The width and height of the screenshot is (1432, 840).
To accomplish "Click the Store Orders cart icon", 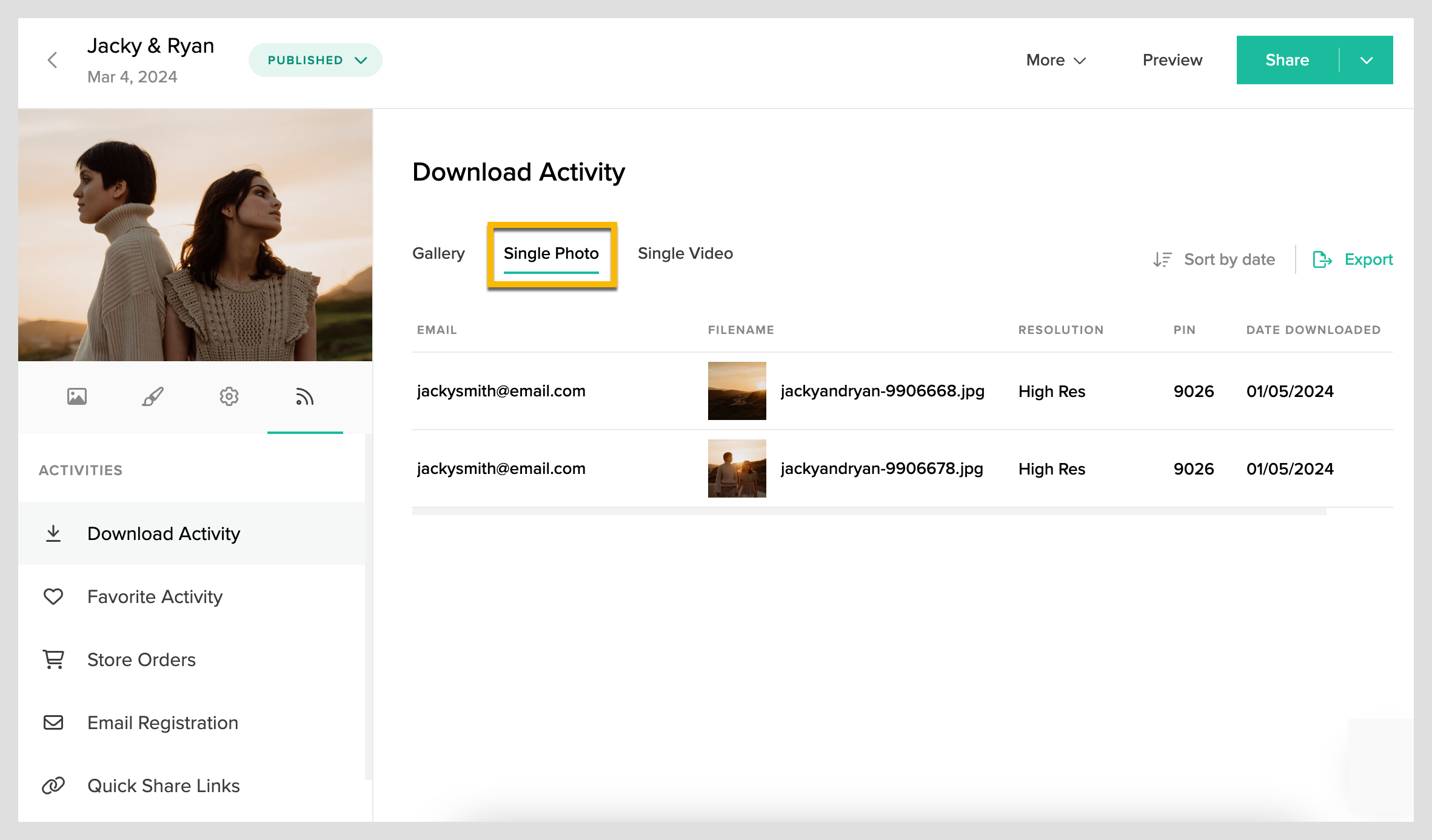I will click(53, 659).
